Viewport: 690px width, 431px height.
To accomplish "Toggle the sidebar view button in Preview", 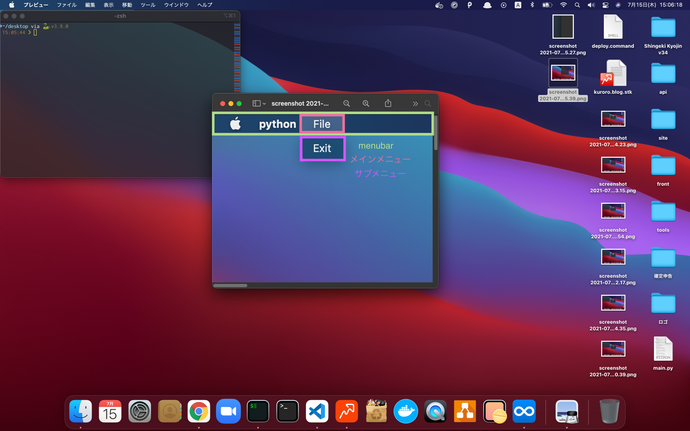I will pos(256,103).
